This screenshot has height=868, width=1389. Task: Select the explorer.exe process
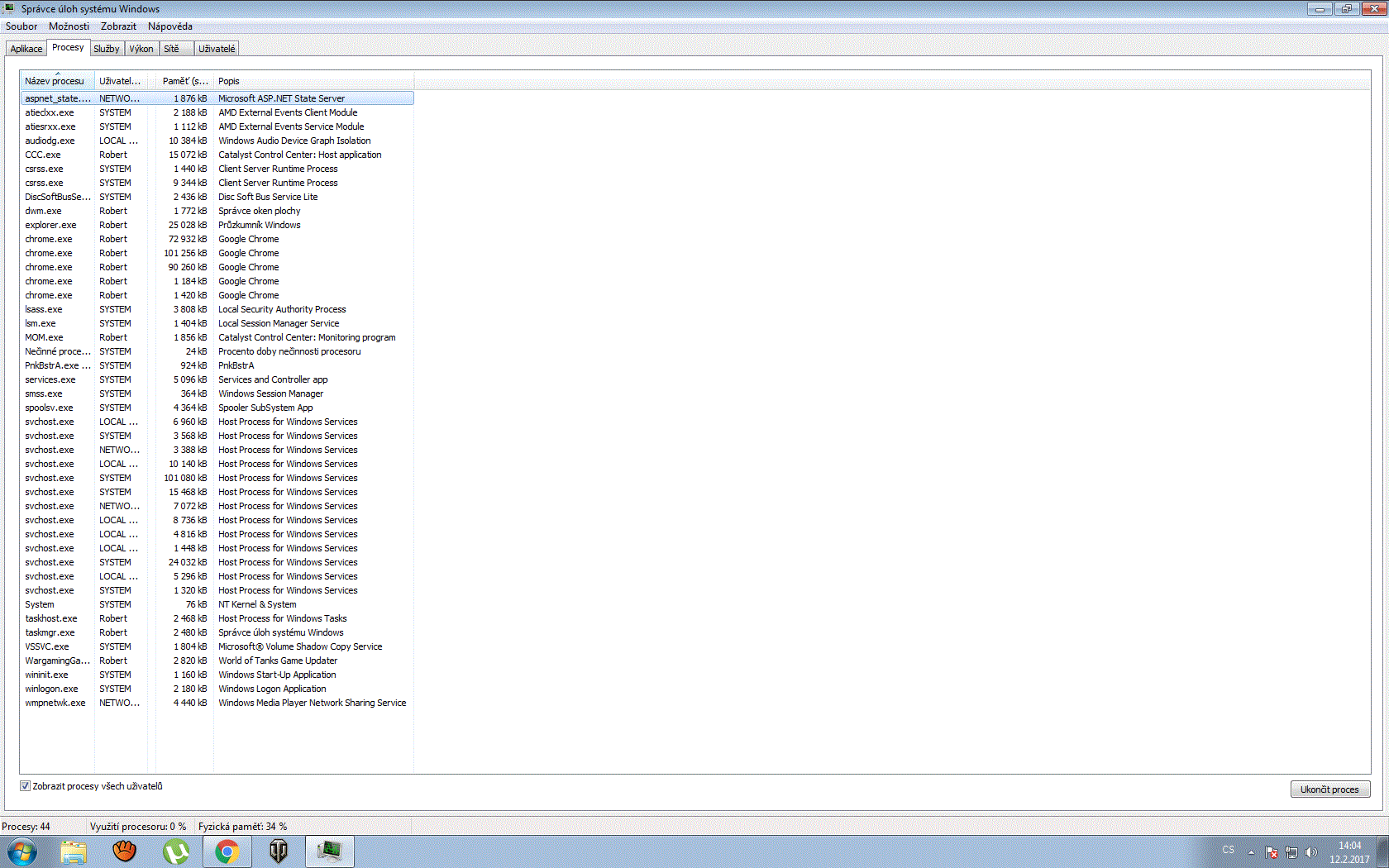pyautogui.click(x=217, y=225)
